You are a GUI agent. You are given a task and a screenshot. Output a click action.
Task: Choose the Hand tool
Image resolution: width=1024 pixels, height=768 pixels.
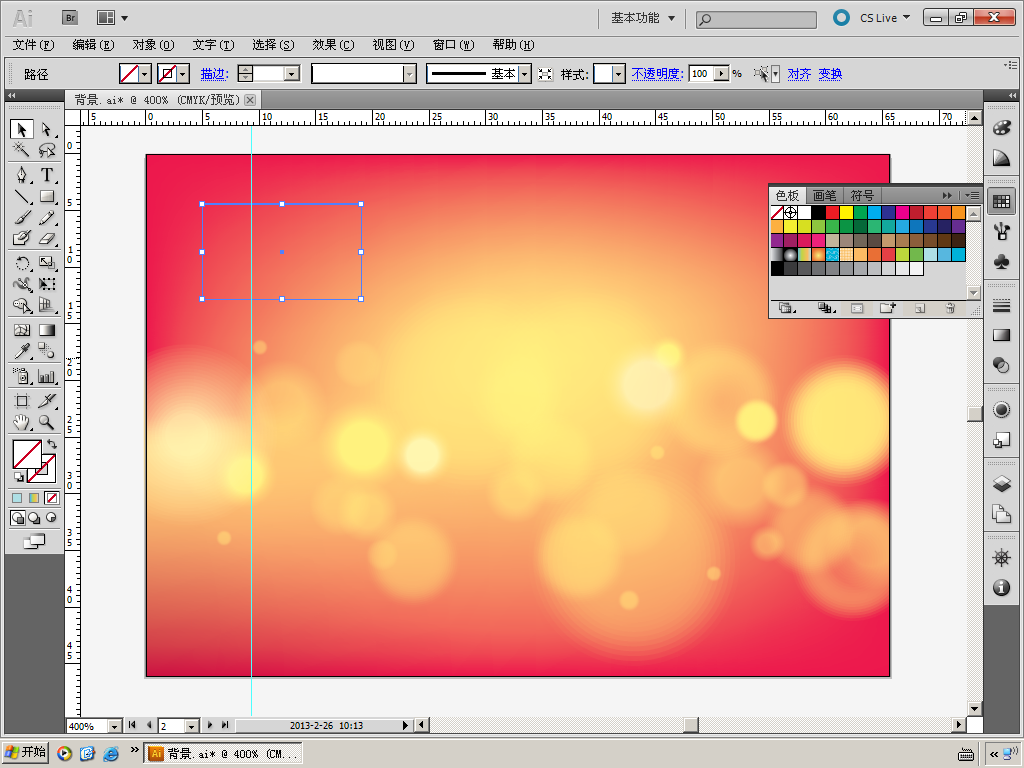[22, 422]
